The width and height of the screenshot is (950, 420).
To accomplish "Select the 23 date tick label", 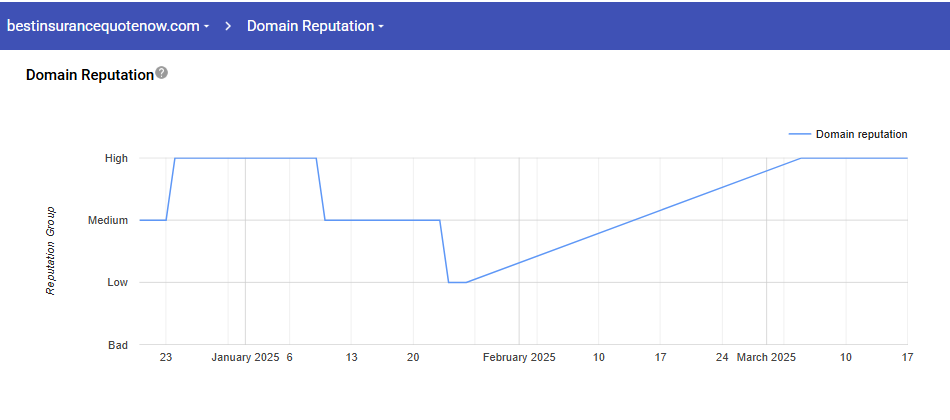I will 166,357.
